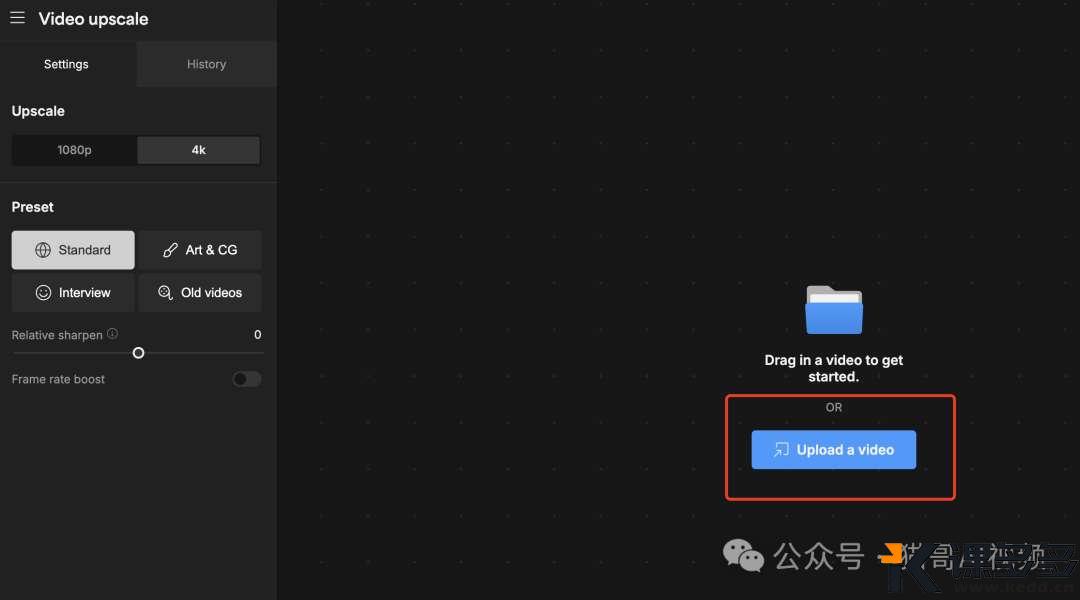The height and width of the screenshot is (600, 1080).
Task: Click the Video upscale title
Action: pos(93,19)
